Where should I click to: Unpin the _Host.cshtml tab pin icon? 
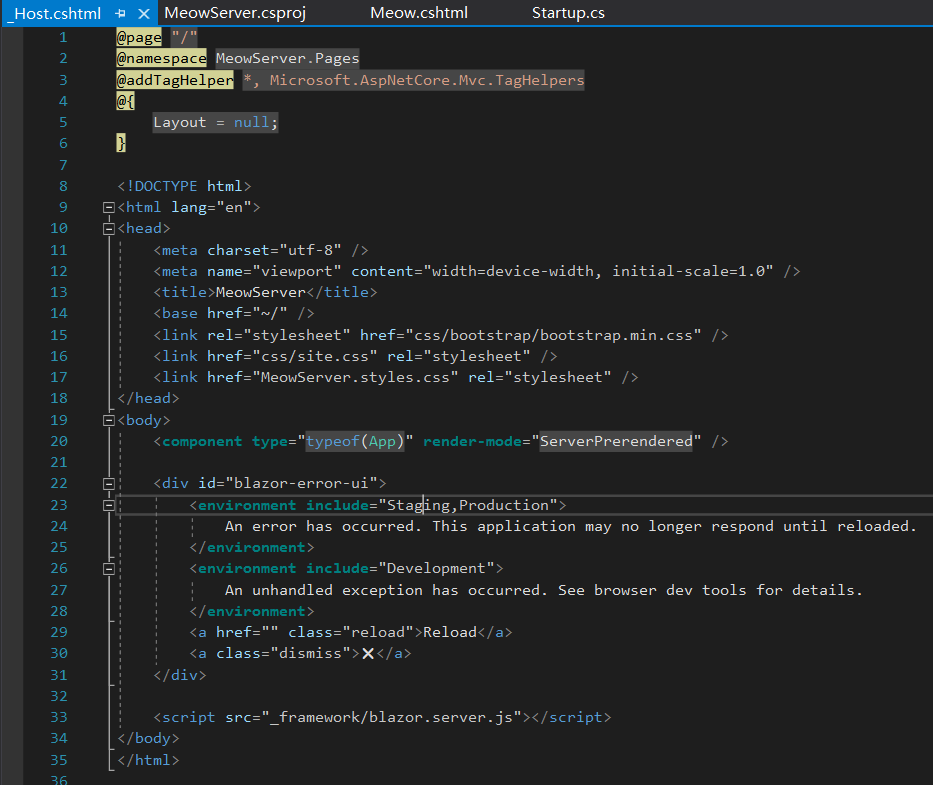118,13
